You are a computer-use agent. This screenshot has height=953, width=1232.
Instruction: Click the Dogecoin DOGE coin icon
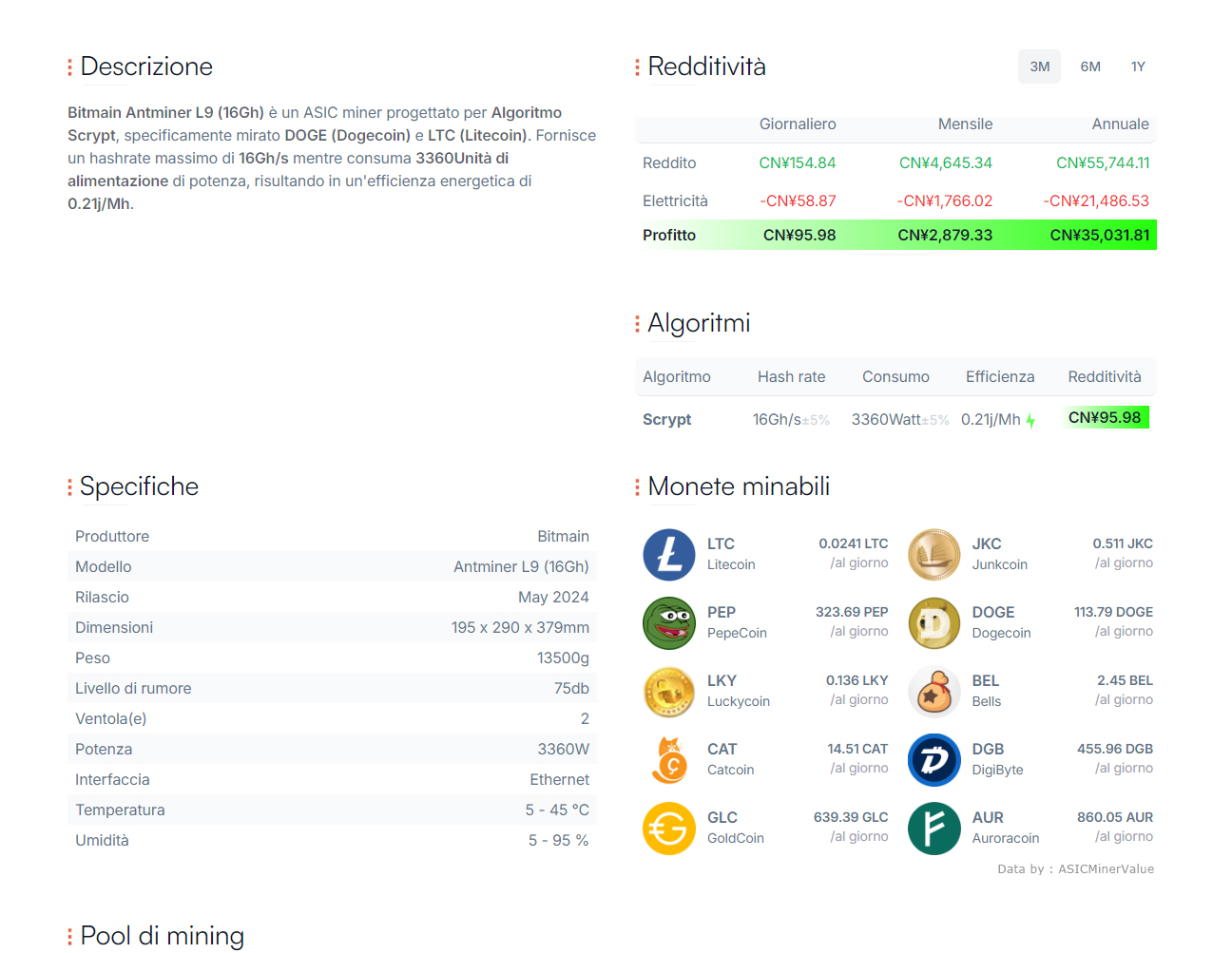(934, 623)
